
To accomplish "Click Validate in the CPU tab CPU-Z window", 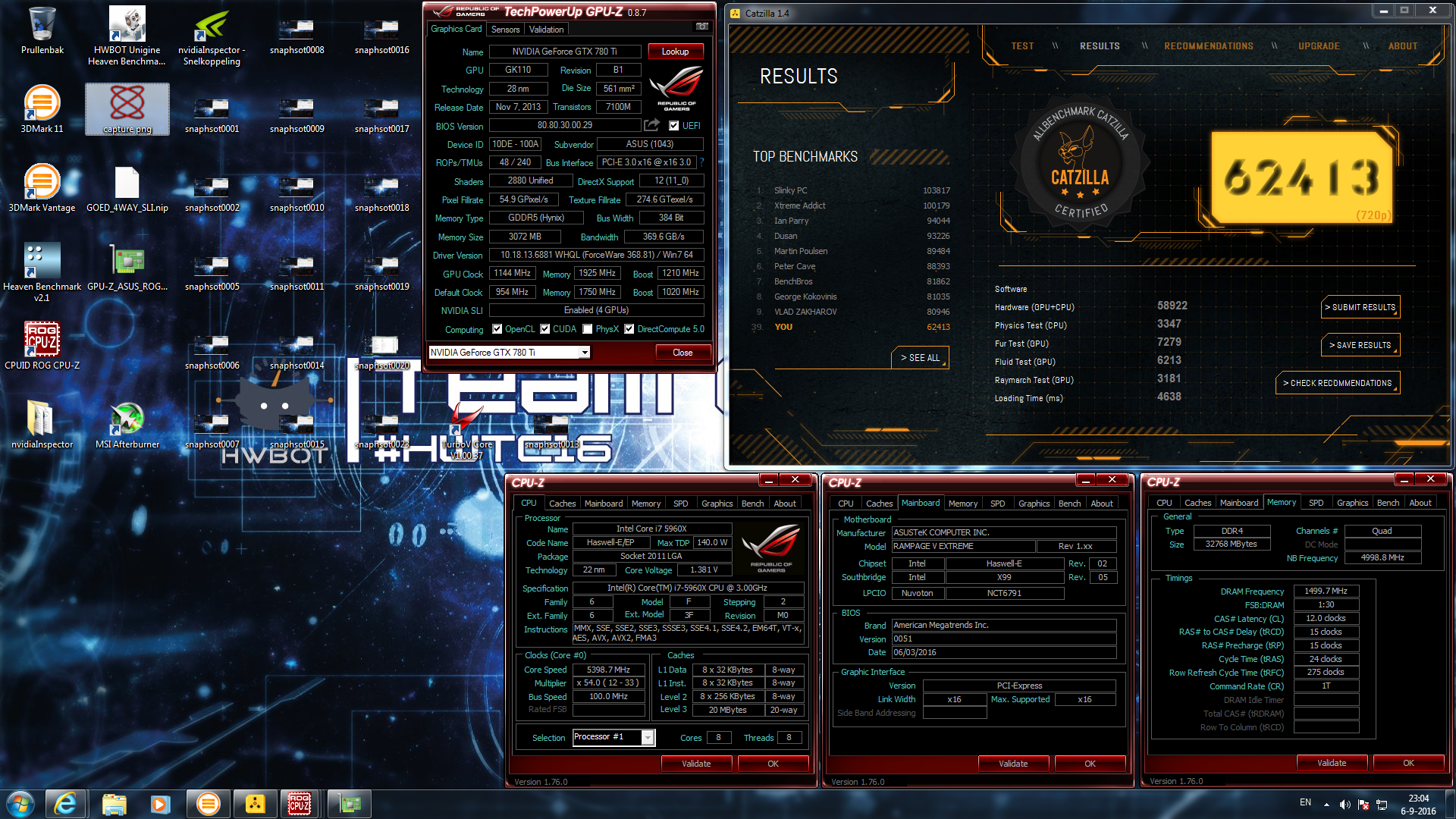I will point(696,764).
